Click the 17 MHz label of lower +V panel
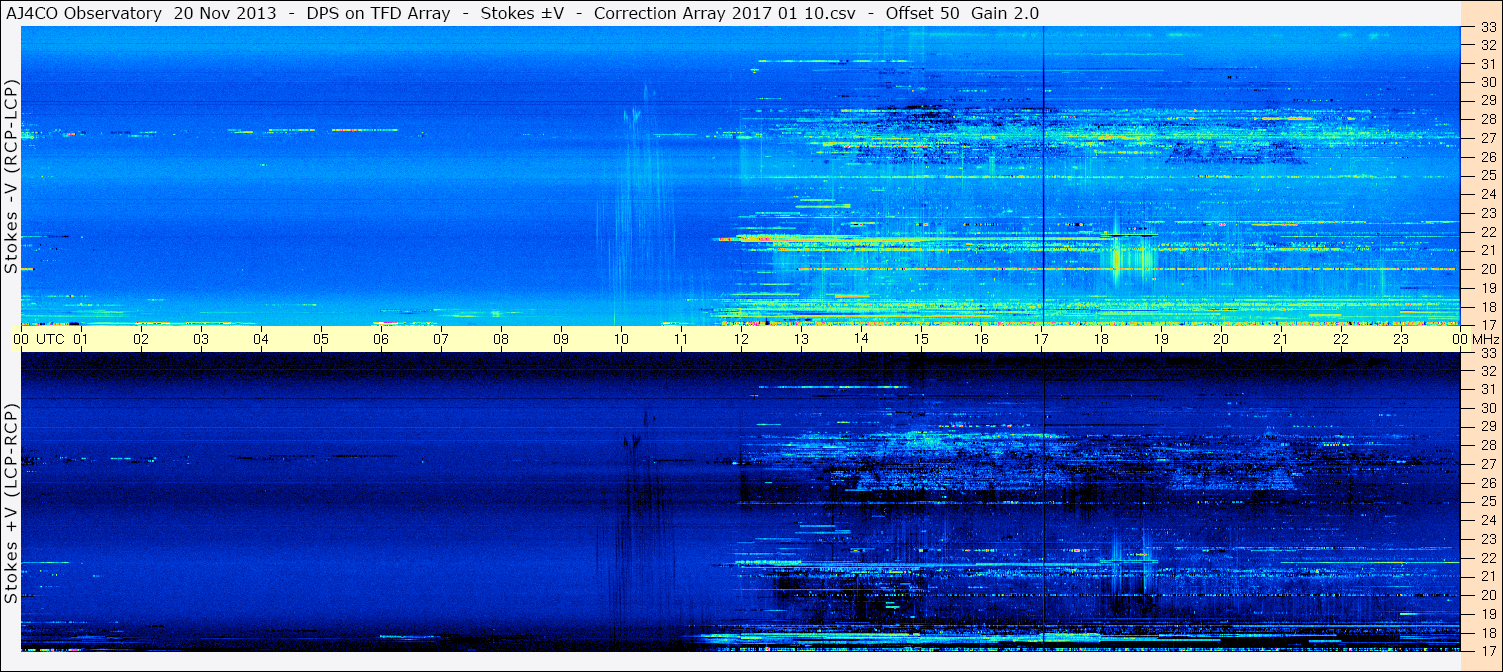1503x672 pixels. tap(1488, 650)
